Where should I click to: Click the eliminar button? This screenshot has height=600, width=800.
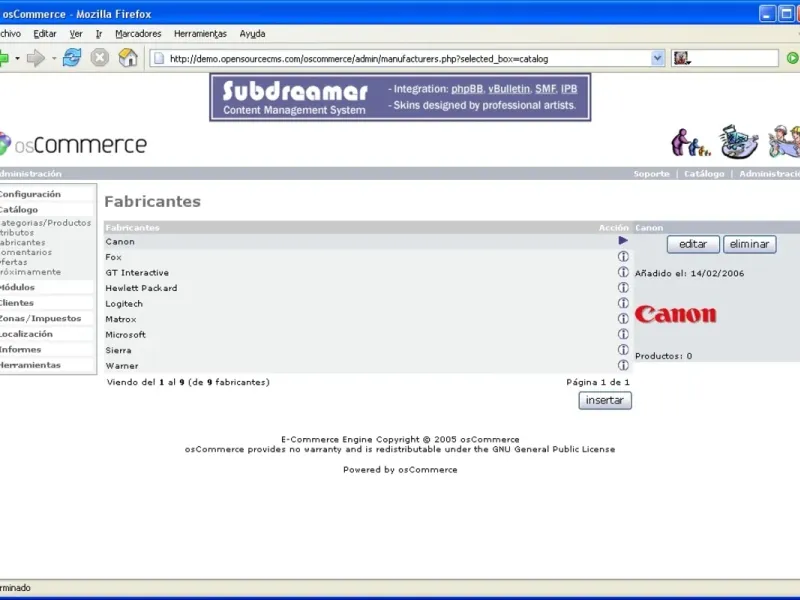pyautogui.click(x=749, y=244)
